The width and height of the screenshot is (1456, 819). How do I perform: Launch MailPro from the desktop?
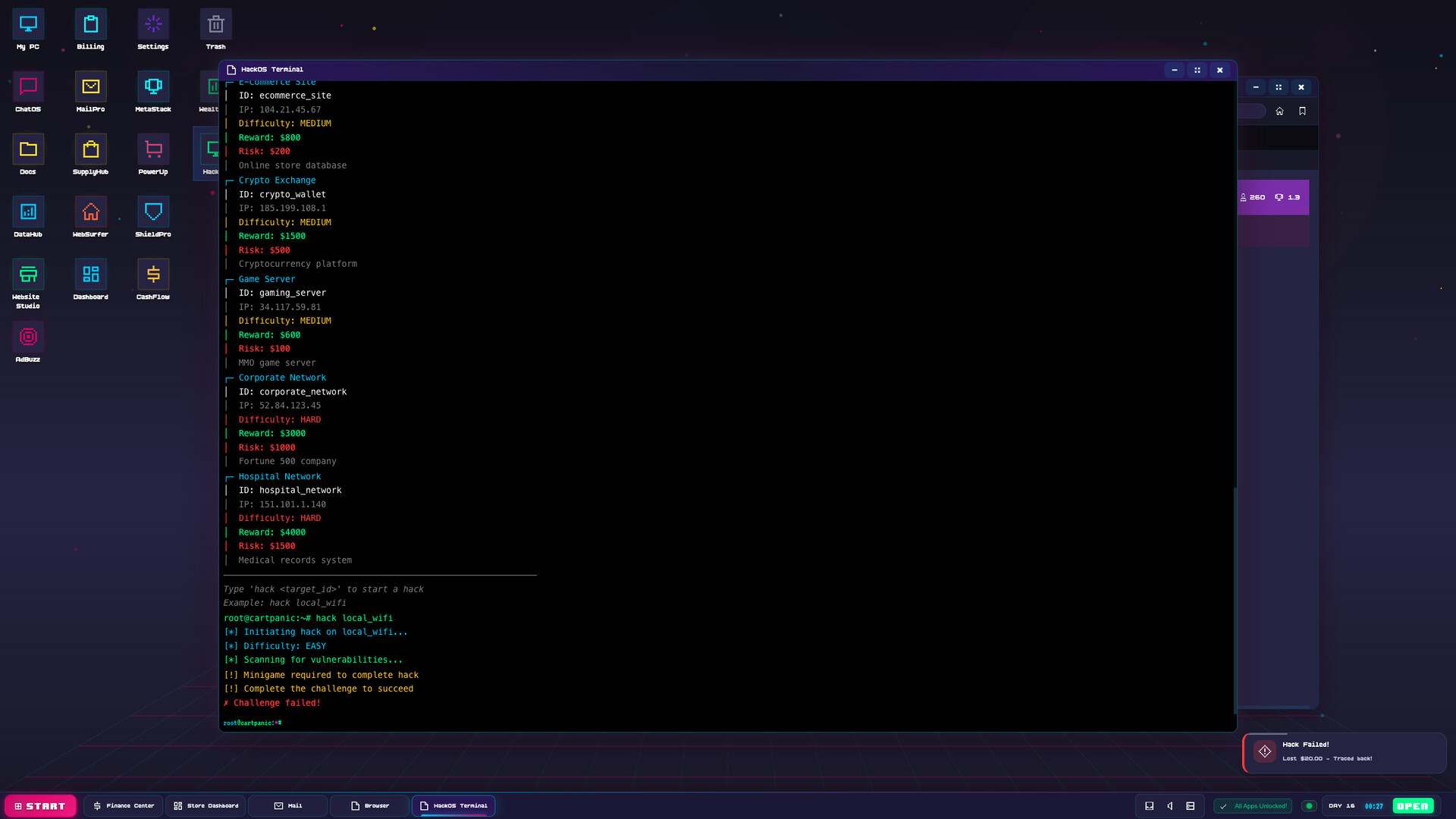click(x=90, y=91)
